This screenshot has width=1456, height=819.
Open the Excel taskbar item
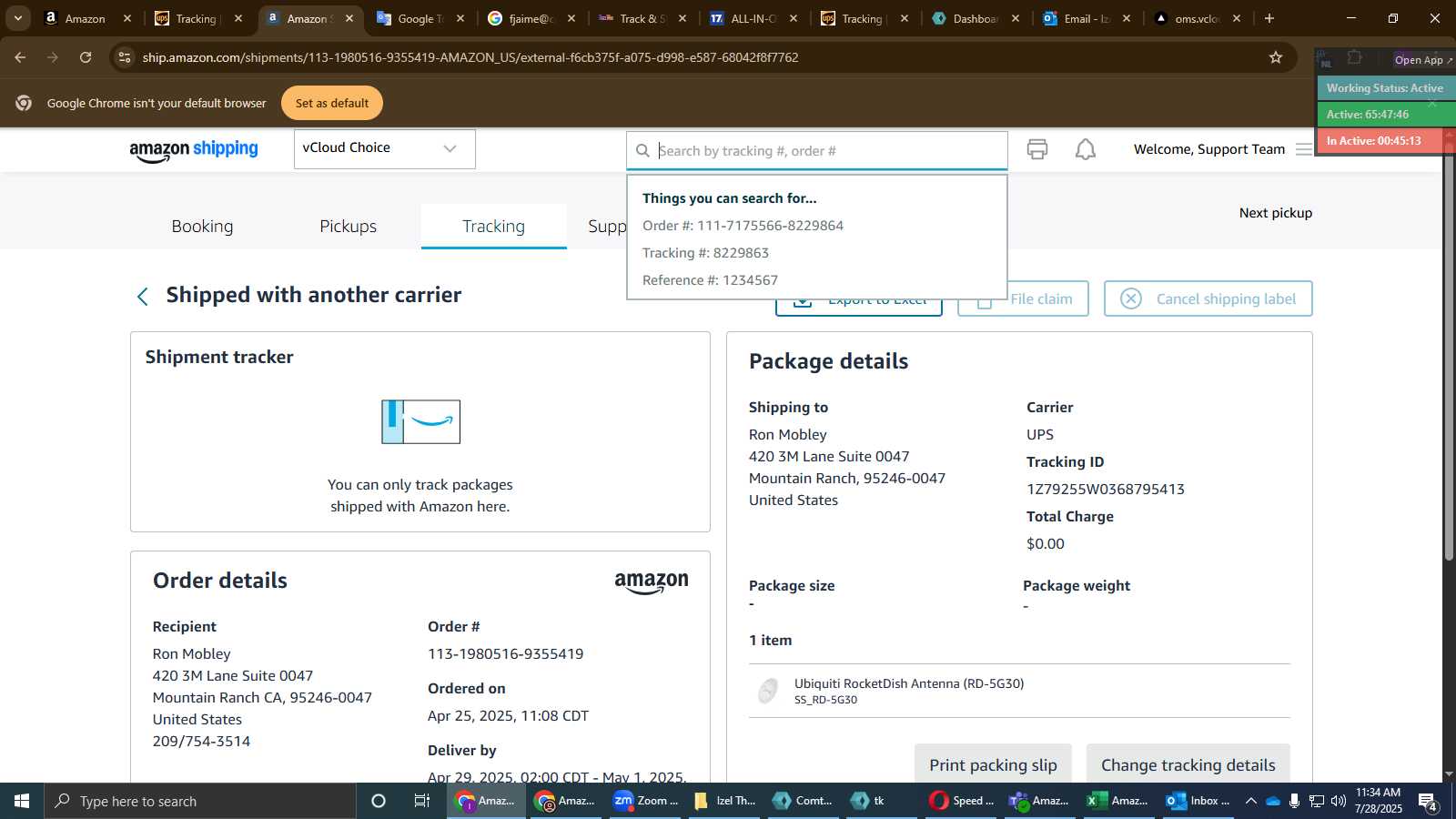pyautogui.click(x=1117, y=801)
